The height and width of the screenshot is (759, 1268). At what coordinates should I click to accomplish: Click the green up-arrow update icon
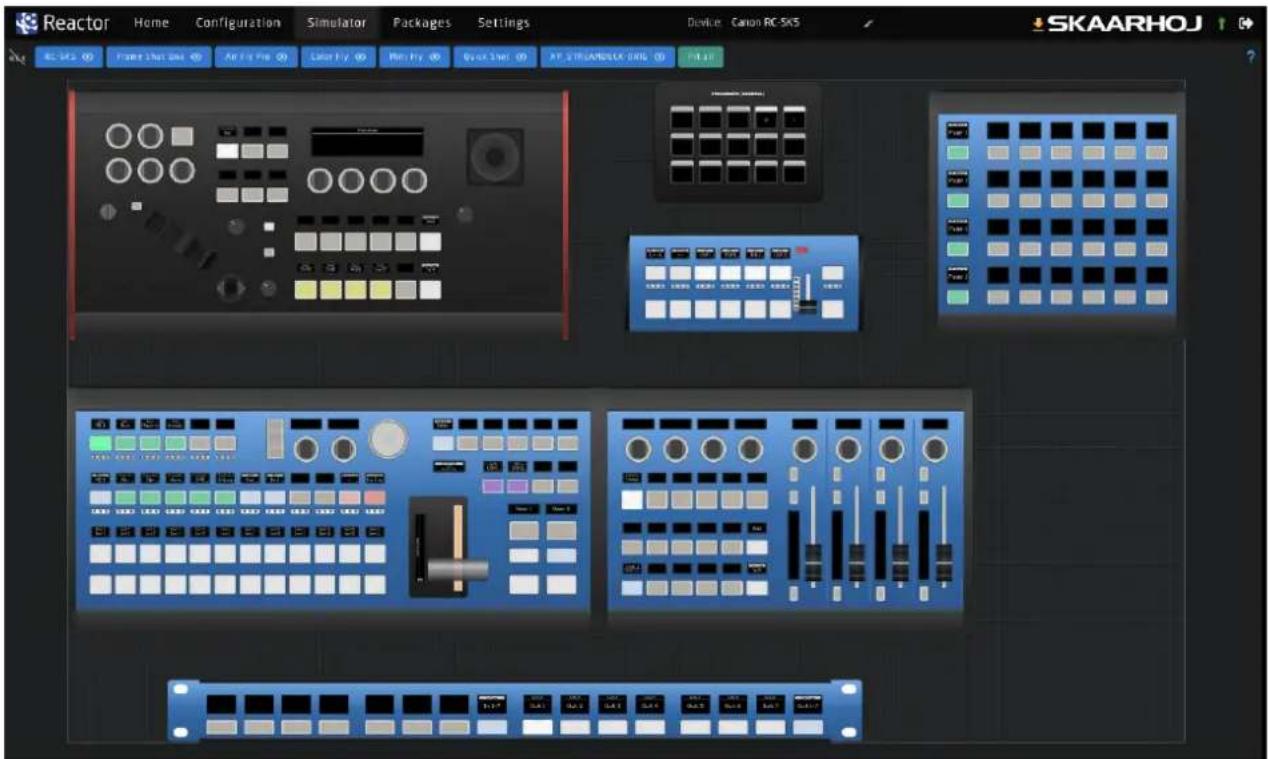(x=1221, y=23)
